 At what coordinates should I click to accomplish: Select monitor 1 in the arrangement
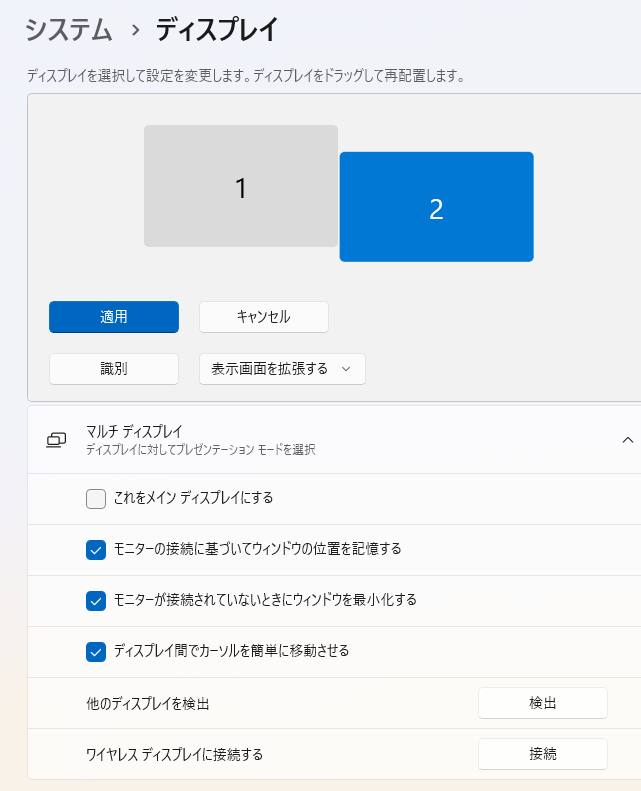coord(240,186)
